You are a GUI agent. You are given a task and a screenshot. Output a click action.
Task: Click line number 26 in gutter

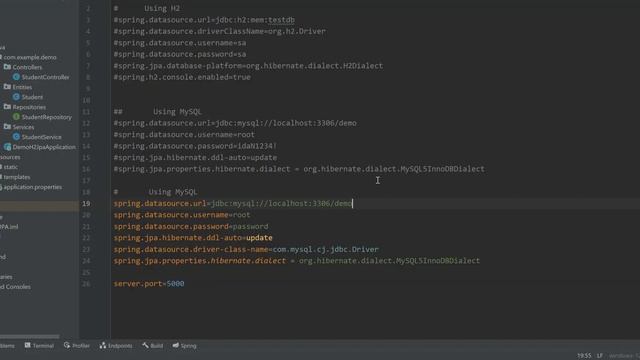(86, 283)
